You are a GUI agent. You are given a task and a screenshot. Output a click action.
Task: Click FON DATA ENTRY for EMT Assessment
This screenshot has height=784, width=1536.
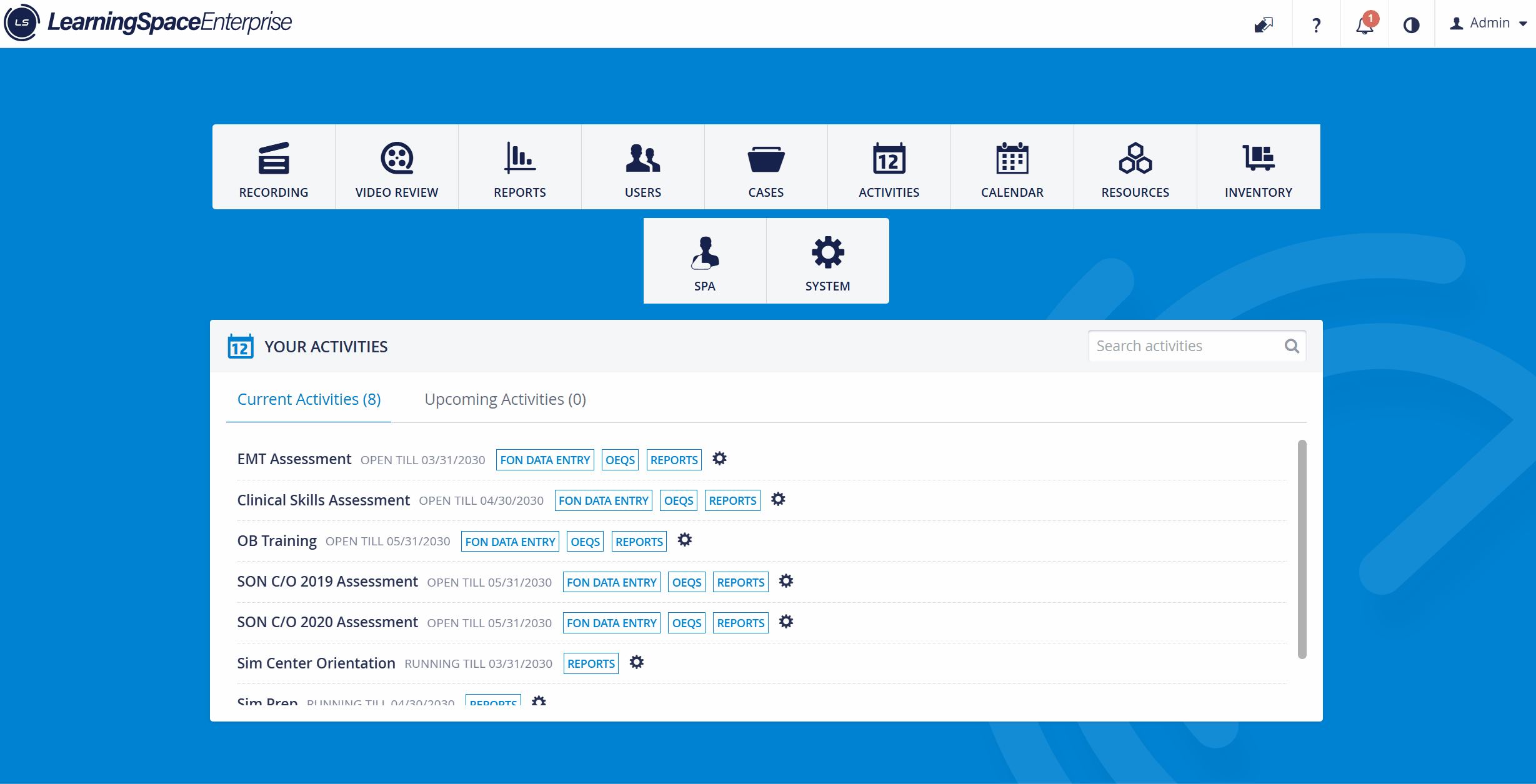point(545,460)
